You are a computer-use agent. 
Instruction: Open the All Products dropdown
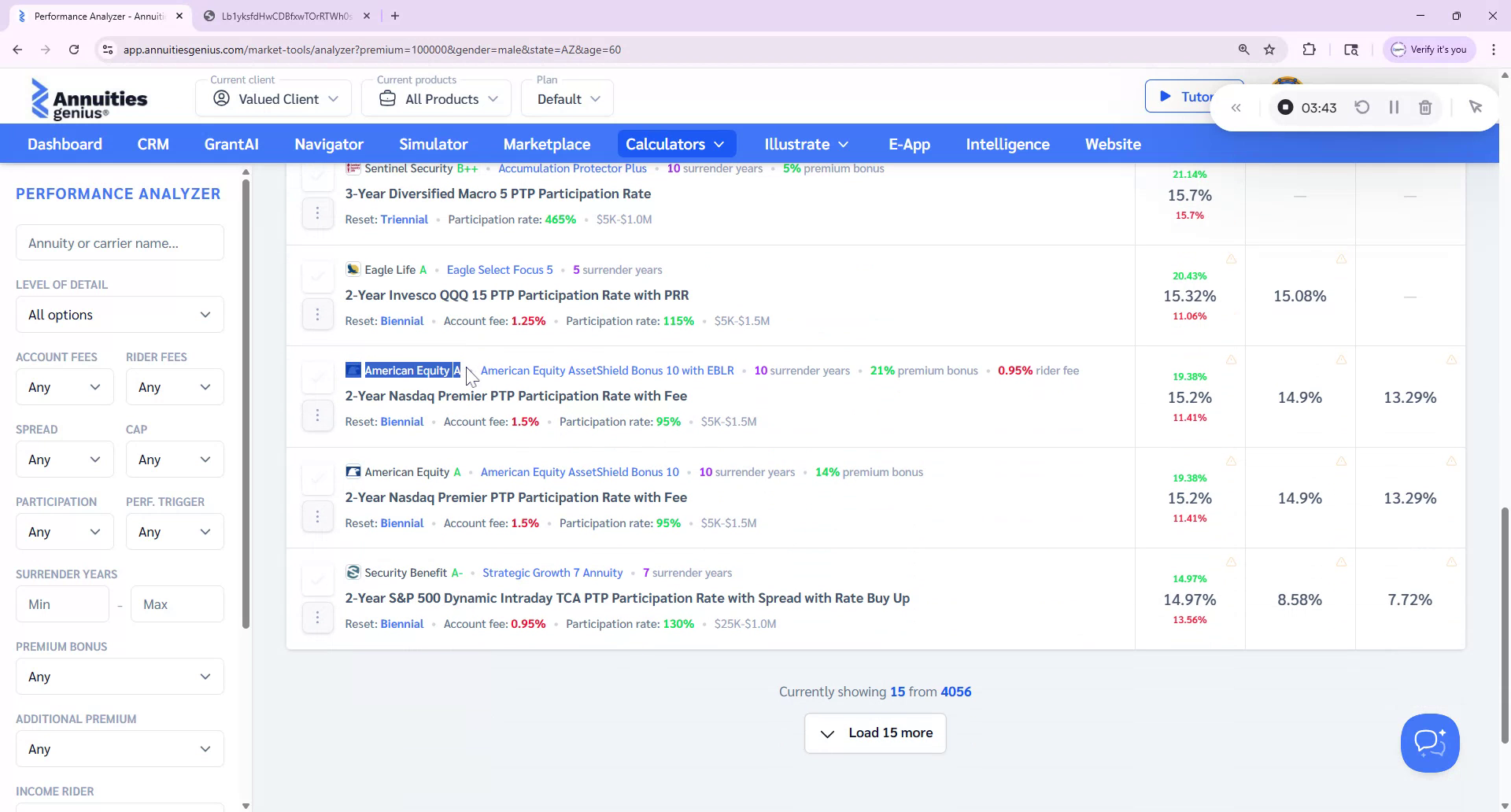435,98
